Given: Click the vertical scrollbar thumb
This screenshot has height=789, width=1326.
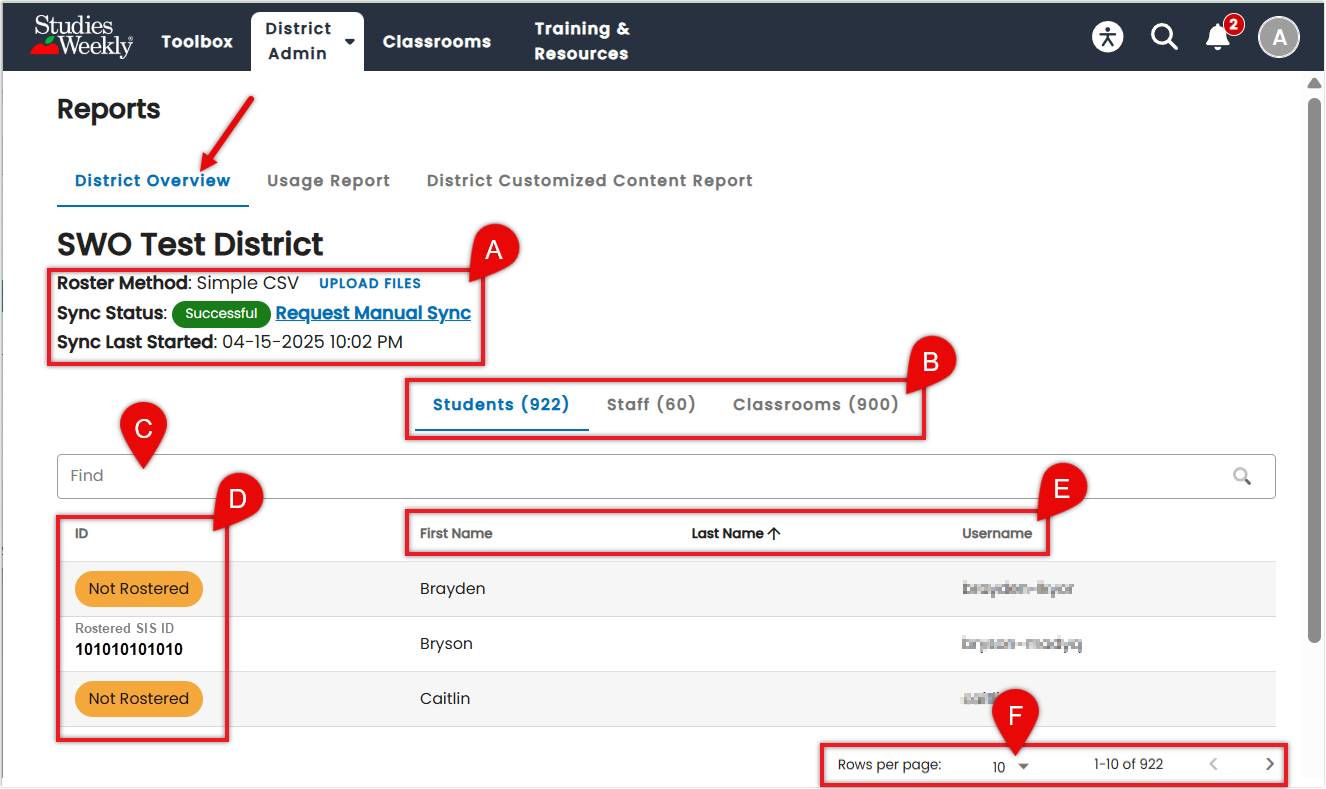Looking at the screenshot, I should pos(1315,370).
